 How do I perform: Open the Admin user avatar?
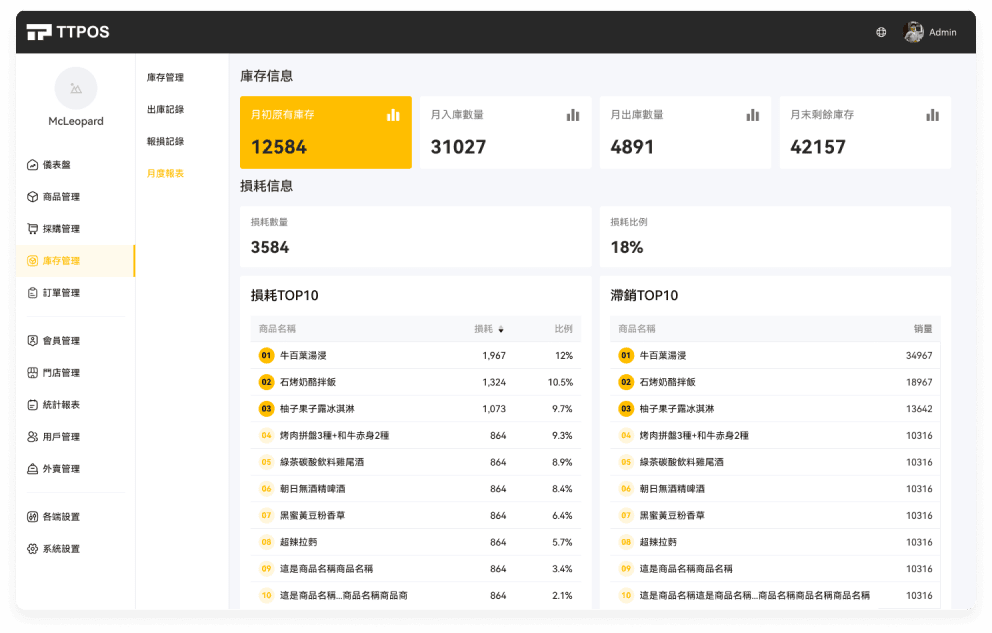[x=913, y=32]
